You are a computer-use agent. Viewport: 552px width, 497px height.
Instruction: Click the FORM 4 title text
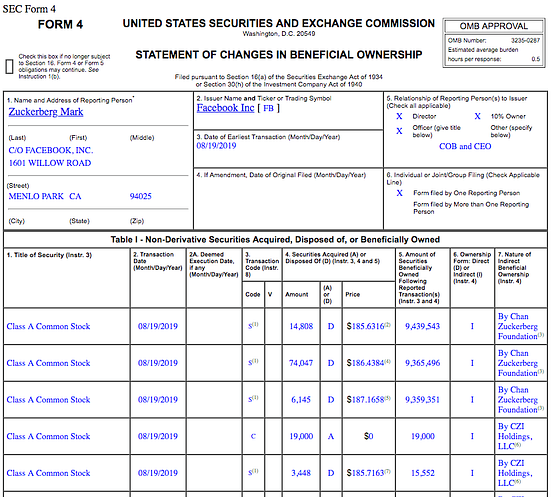tap(61, 25)
